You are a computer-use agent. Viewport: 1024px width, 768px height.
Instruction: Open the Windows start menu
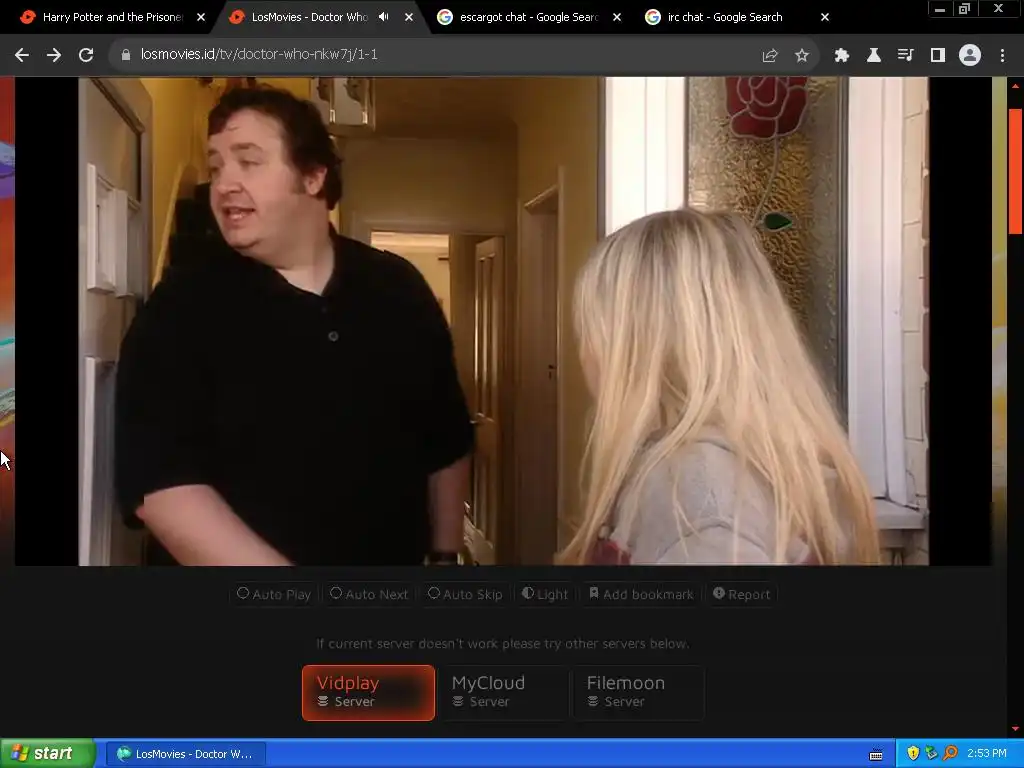[48, 754]
